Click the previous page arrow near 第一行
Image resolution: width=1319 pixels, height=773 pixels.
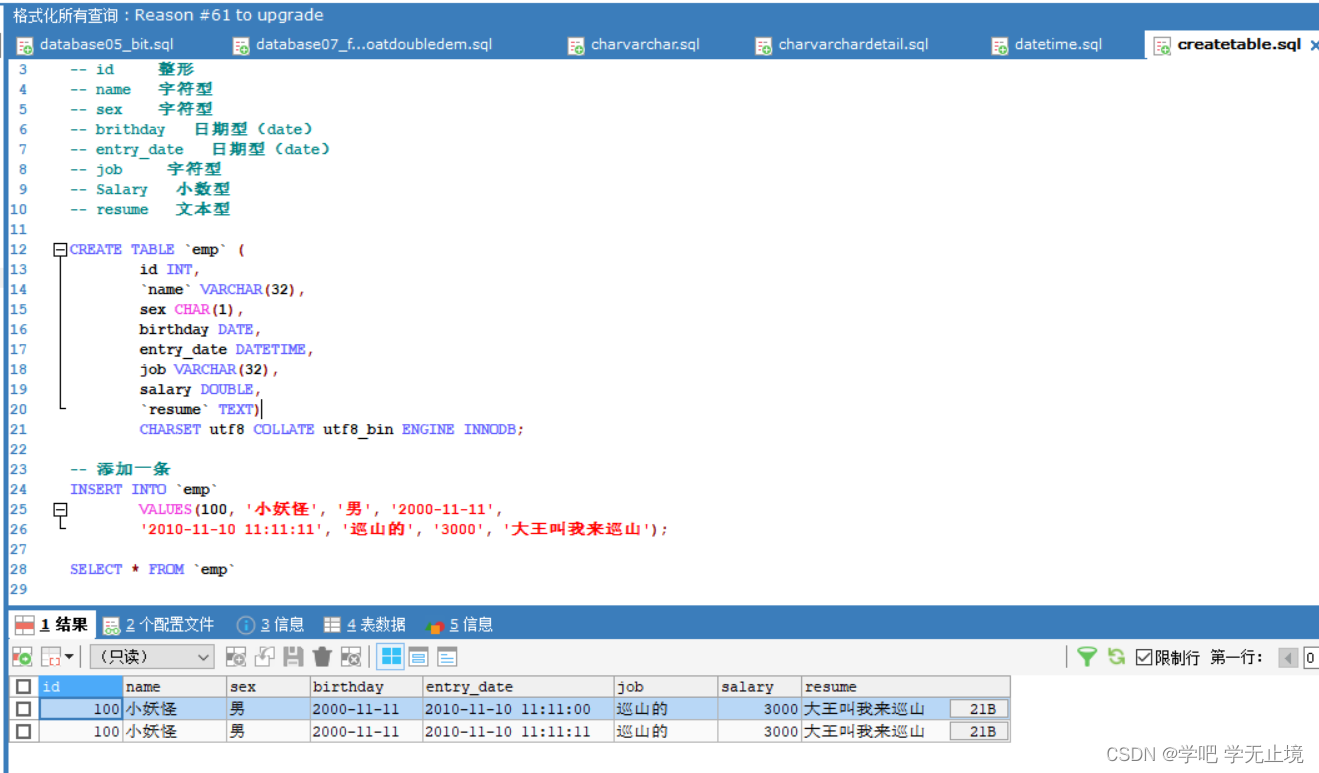pyautogui.click(x=1288, y=658)
